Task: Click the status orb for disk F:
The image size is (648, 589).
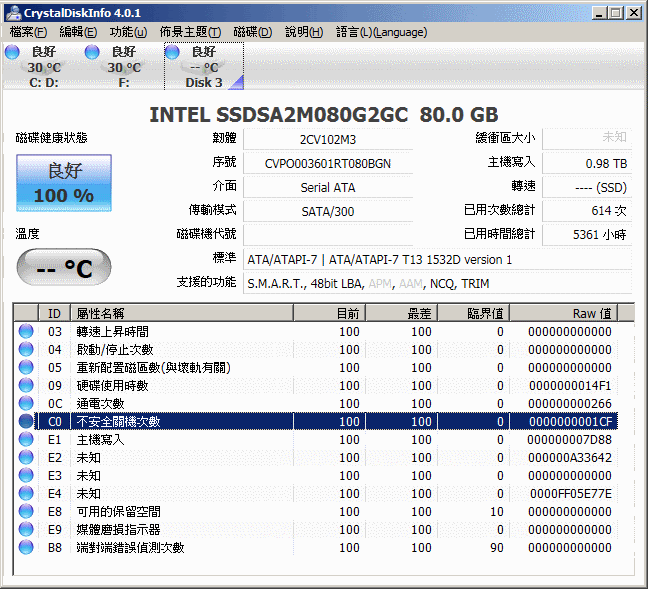Action: [x=93, y=52]
